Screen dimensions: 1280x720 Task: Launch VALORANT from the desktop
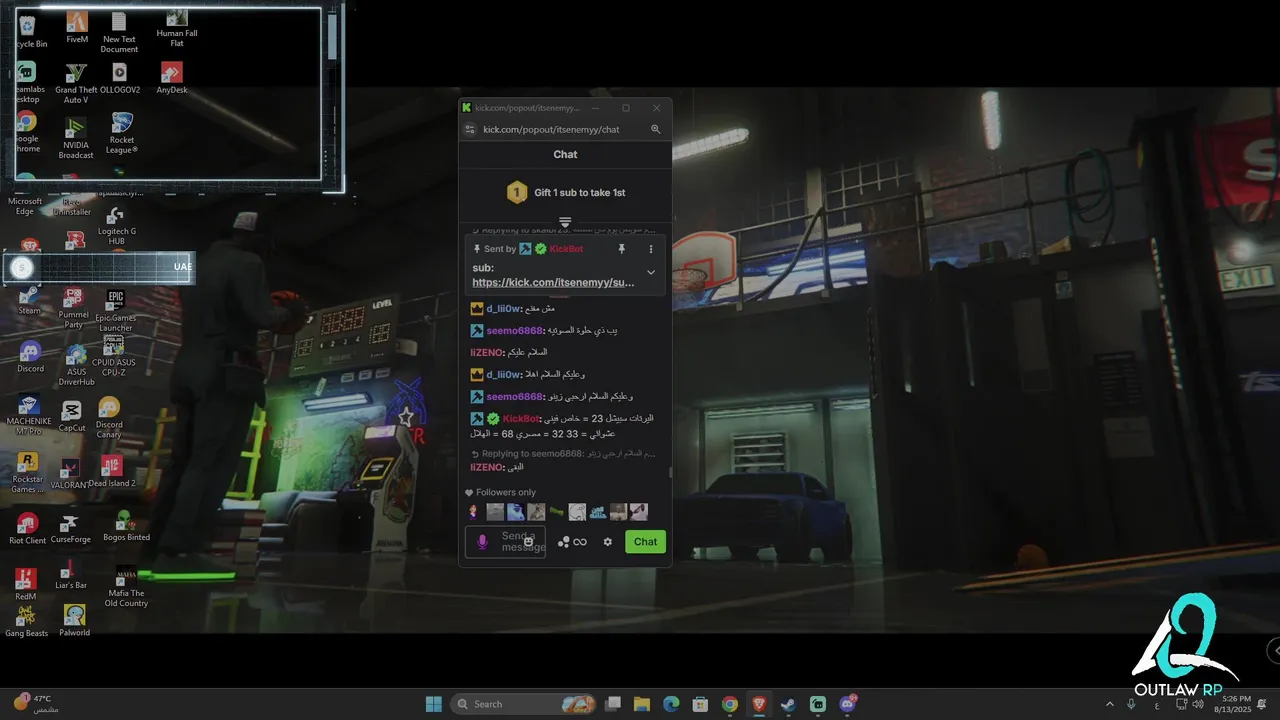click(70, 474)
